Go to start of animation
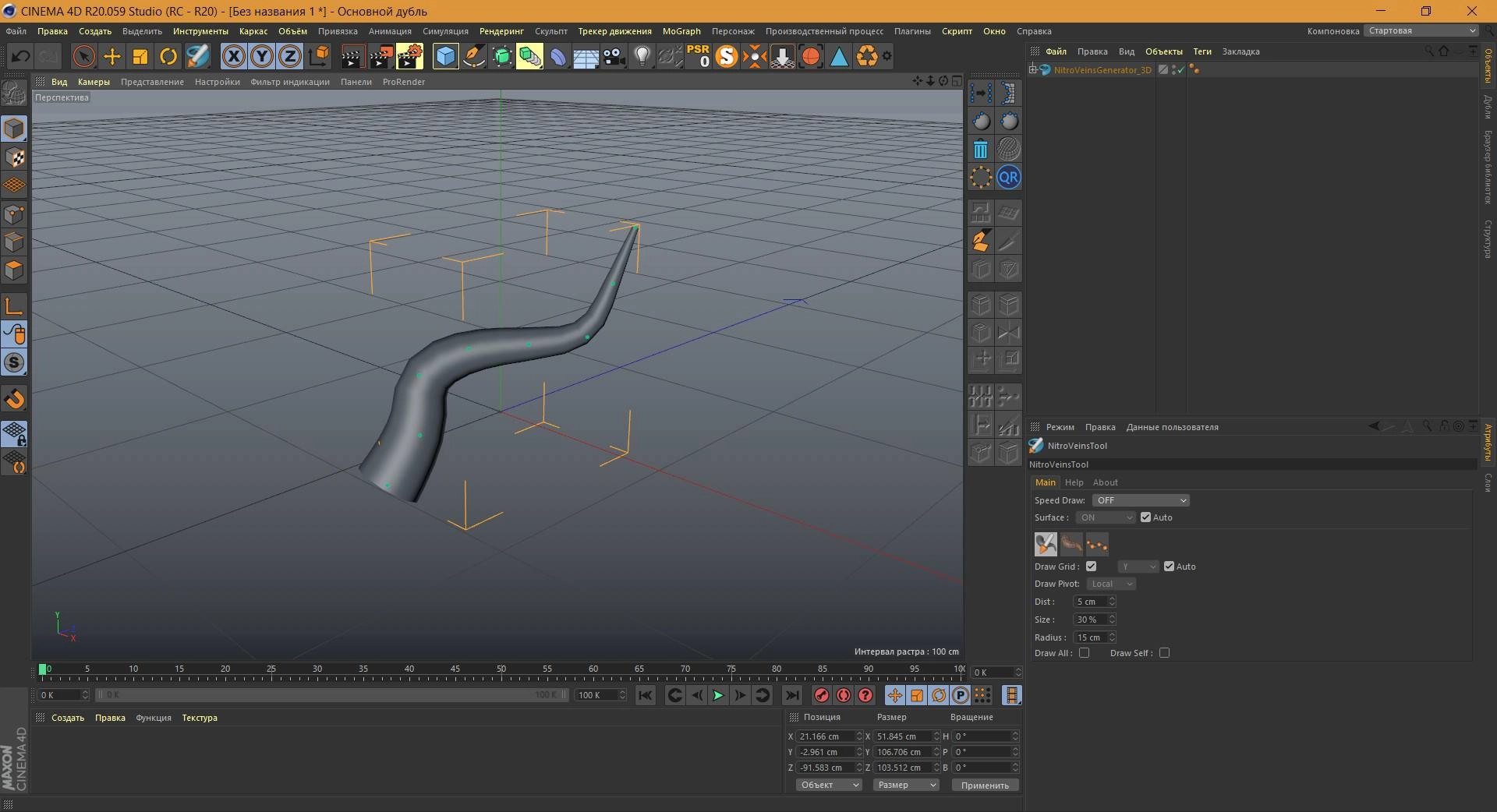The width and height of the screenshot is (1497, 812). click(x=645, y=695)
